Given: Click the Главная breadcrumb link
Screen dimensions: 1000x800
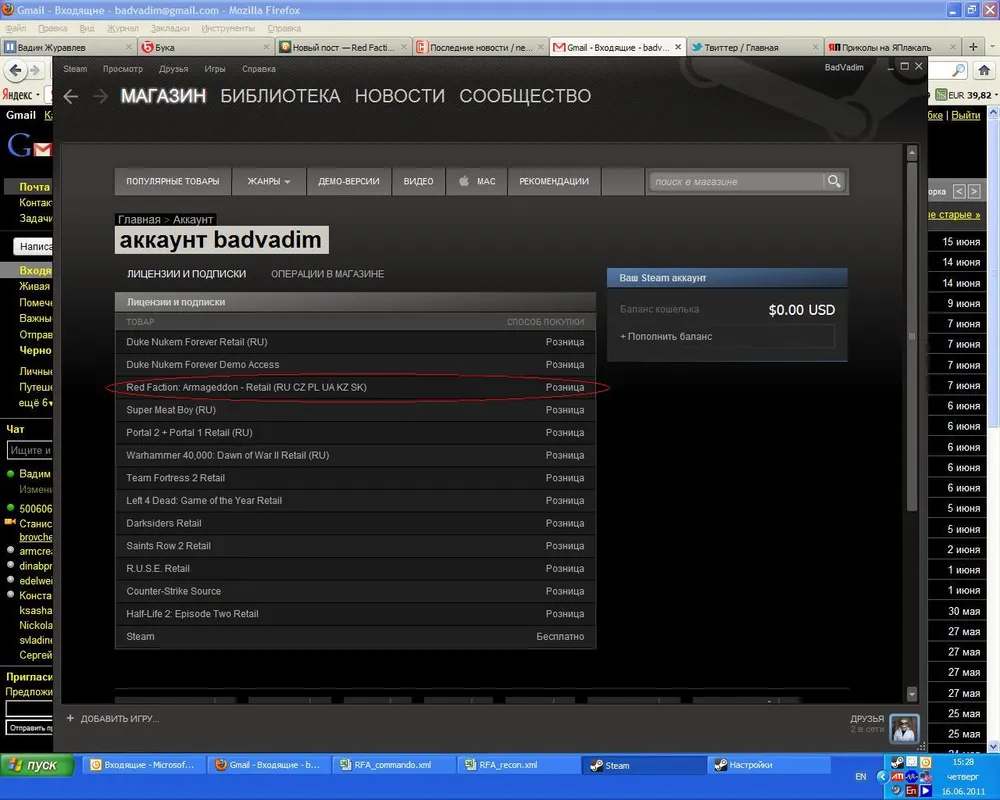Looking at the screenshot, I should [139, 219].
